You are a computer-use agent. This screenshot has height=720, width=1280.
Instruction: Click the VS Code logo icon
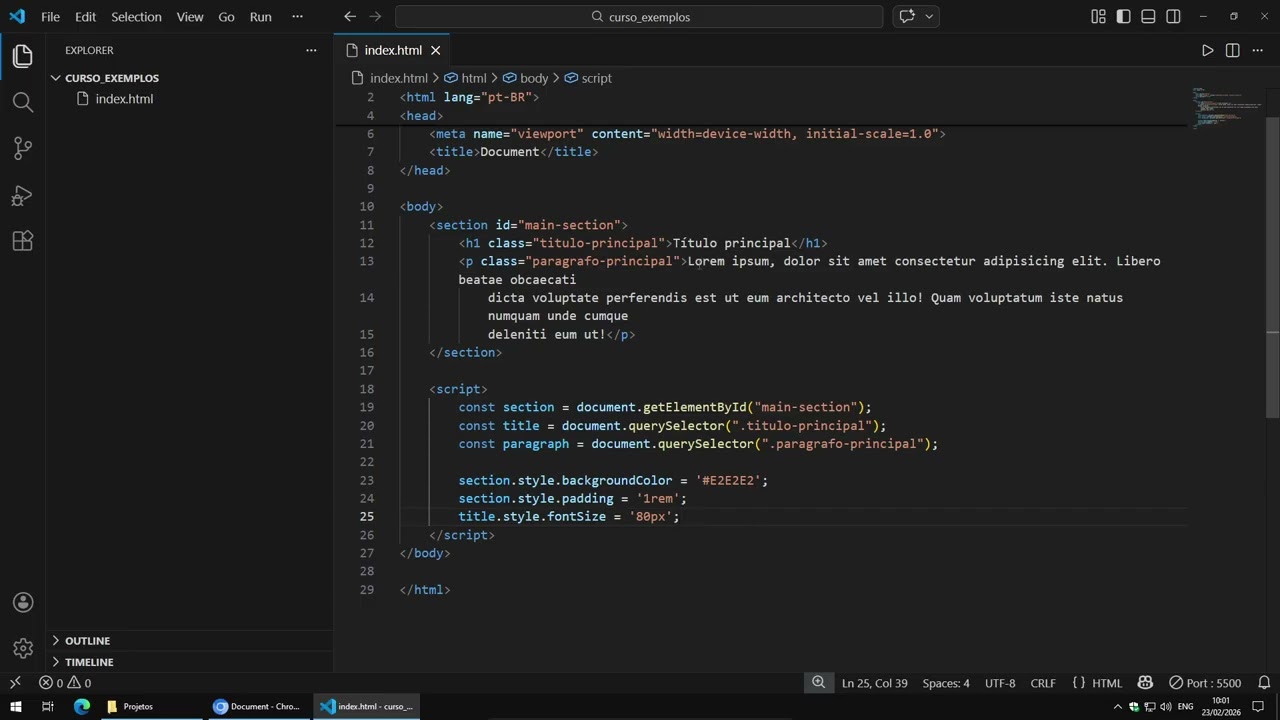(x=17, y=16)
